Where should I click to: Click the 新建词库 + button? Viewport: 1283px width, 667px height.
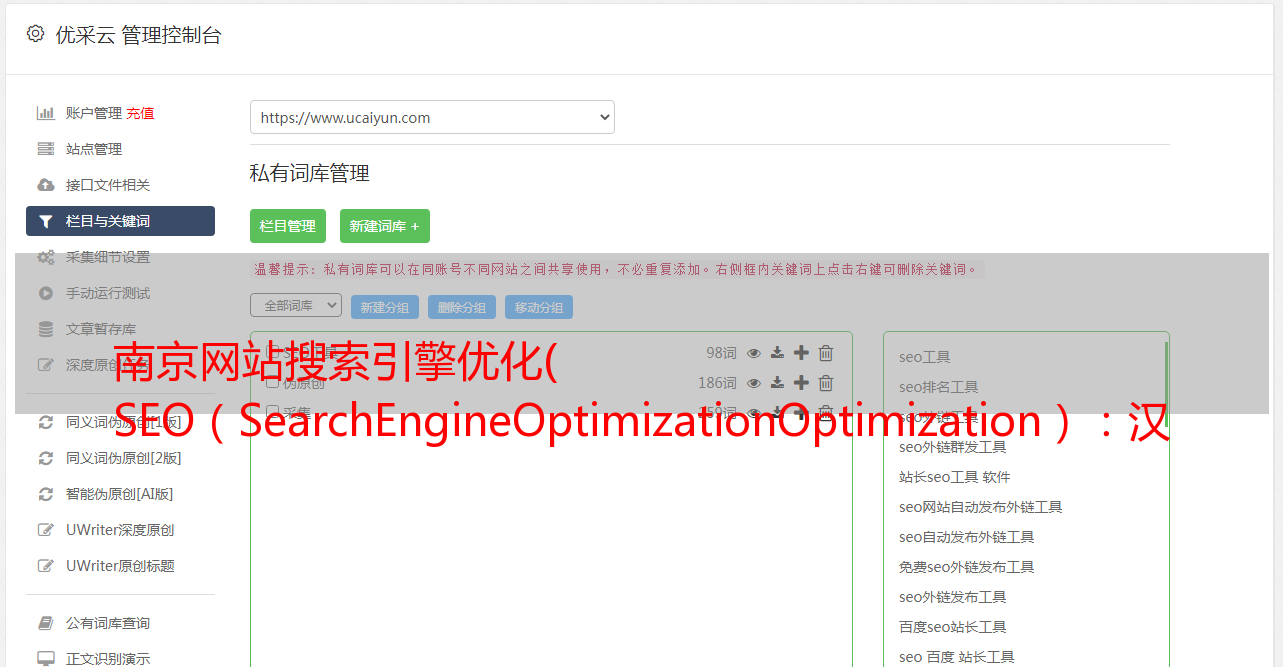pos(385,226)
